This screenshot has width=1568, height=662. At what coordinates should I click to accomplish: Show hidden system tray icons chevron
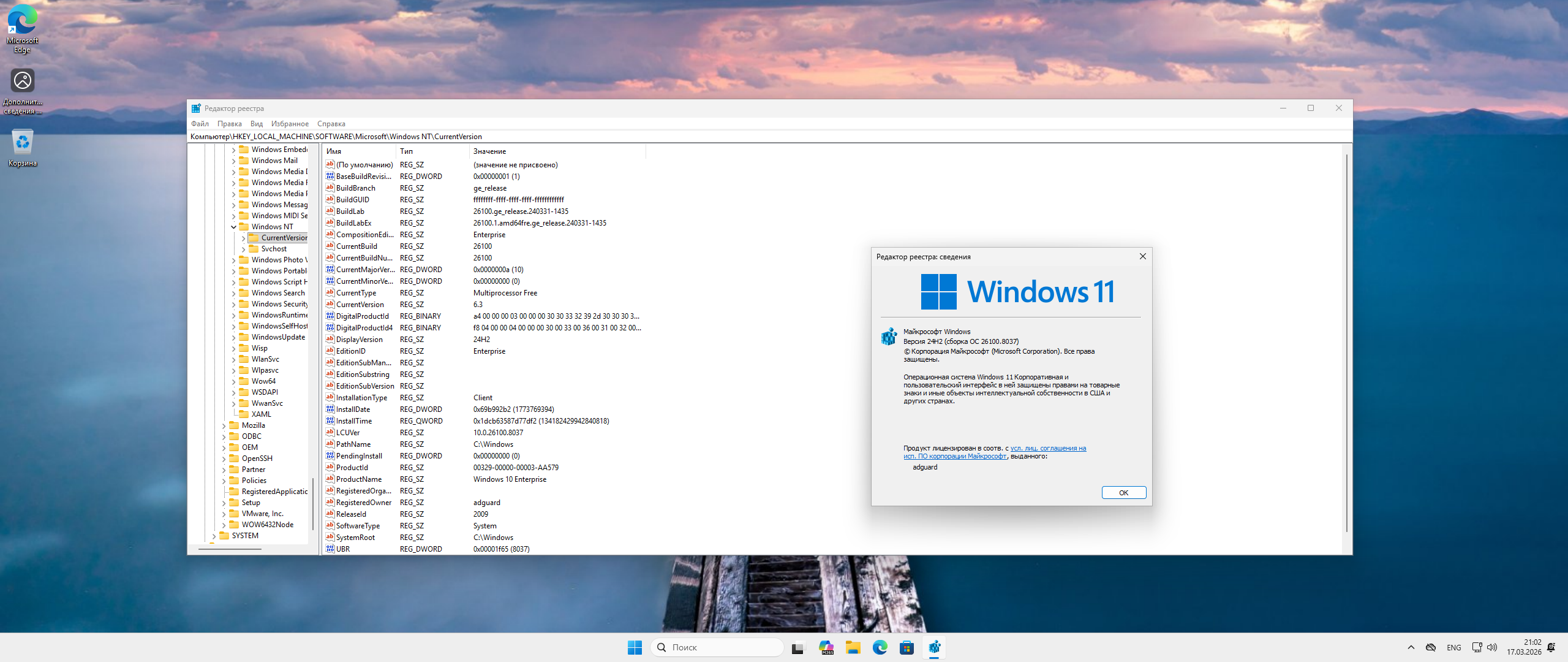pos(1411,647)
